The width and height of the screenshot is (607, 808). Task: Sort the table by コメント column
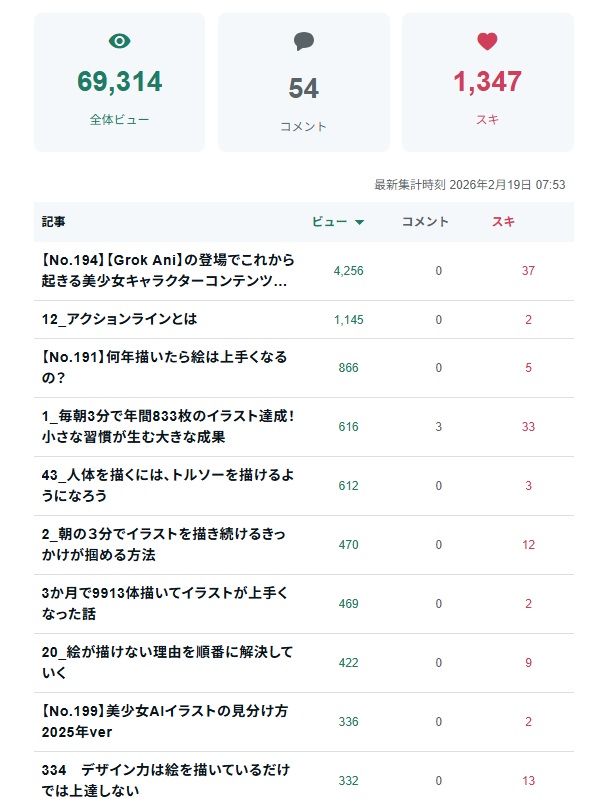[x=425, y=222]
